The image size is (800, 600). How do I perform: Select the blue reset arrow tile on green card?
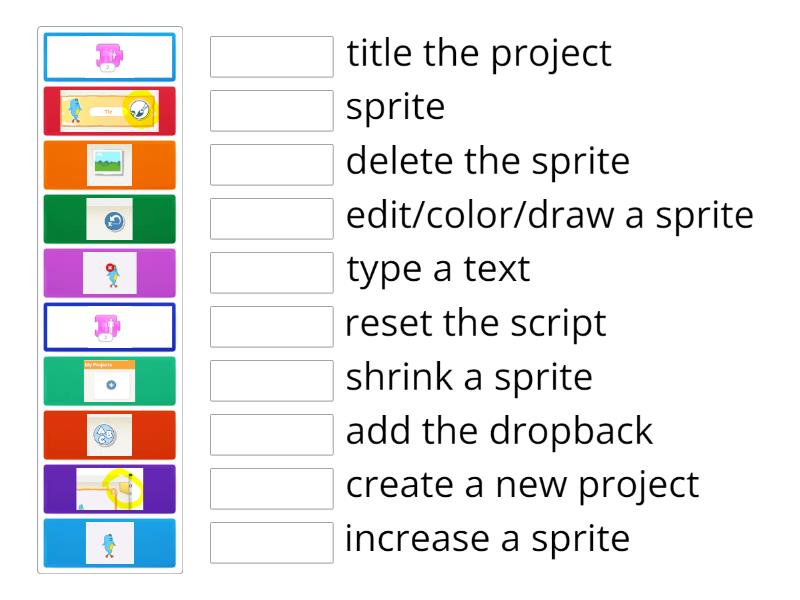110,219
